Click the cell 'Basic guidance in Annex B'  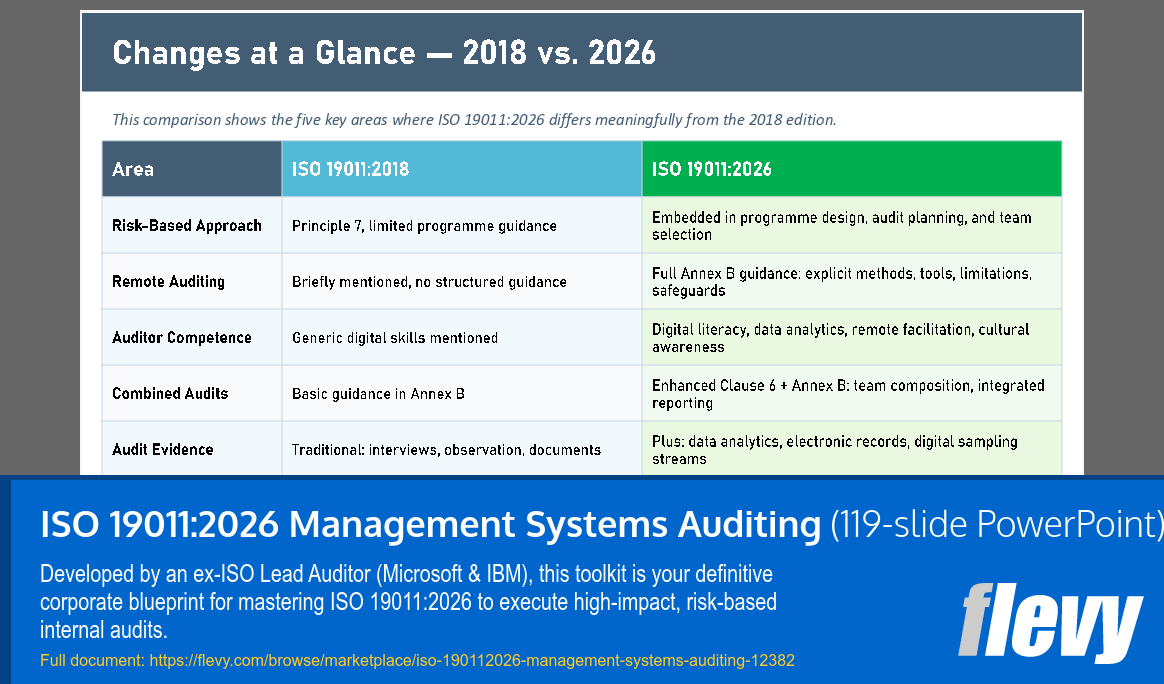(x=462, y=394)
